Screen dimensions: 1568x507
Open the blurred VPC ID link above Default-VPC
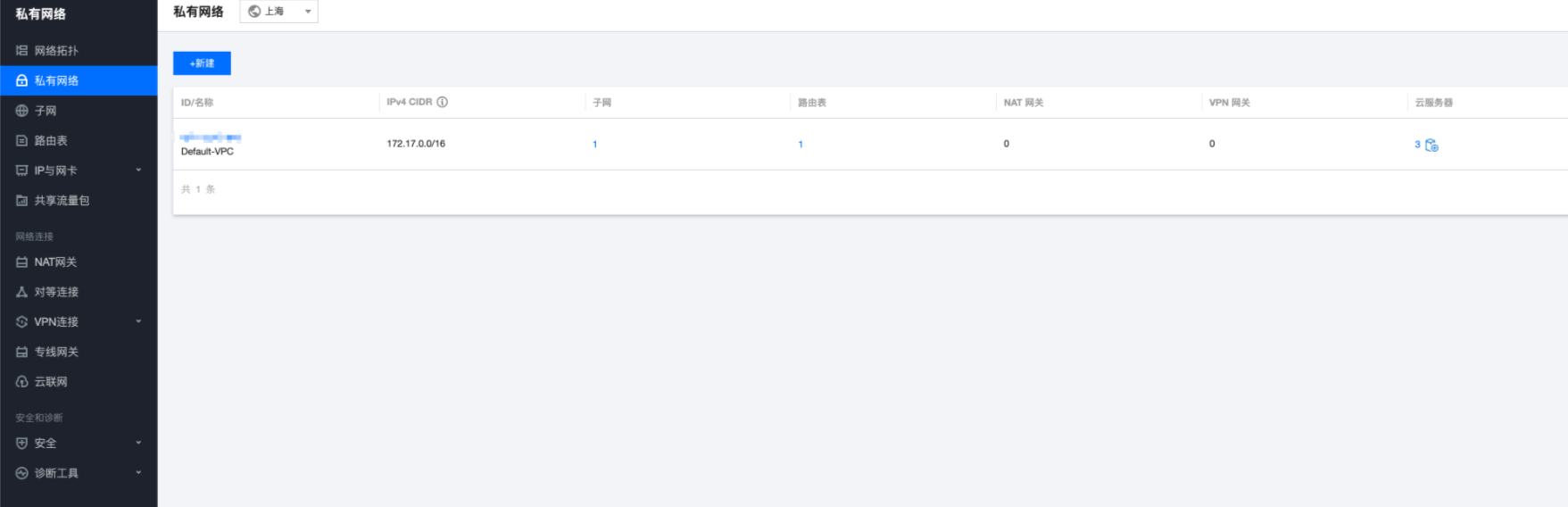coord(211,137)
